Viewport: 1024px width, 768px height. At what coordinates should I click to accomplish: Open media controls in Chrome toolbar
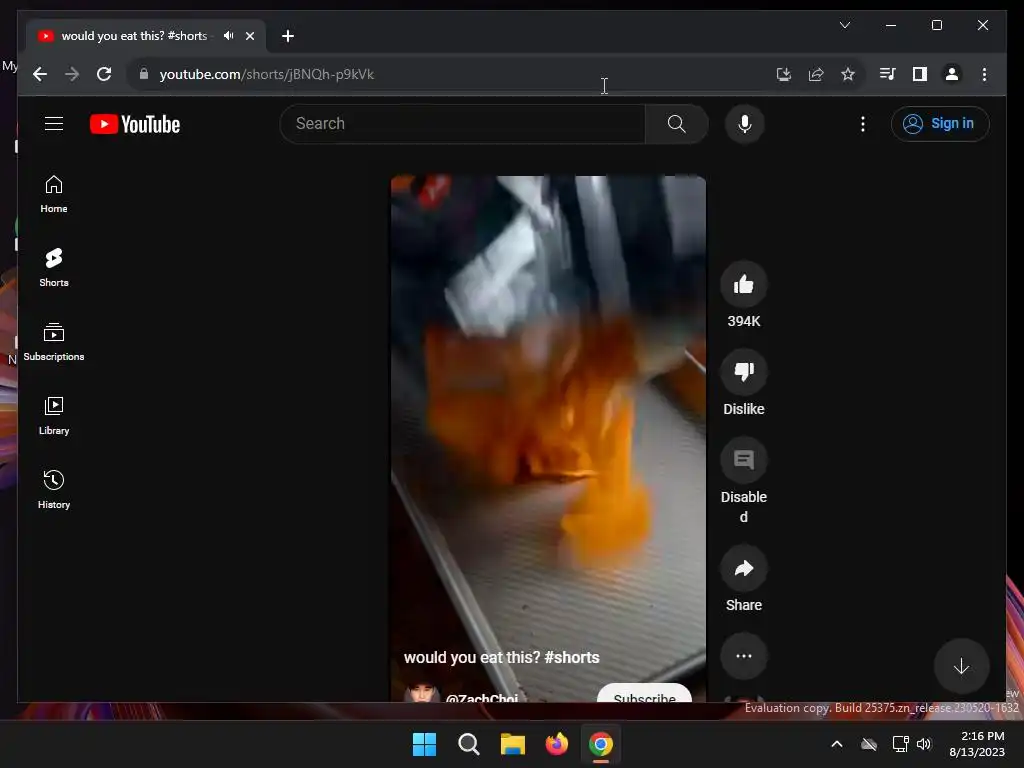[x=887, y=74]
